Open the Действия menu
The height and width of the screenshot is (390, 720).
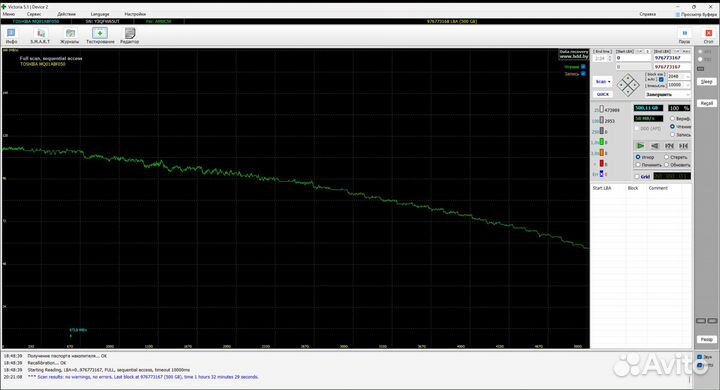click(x=67, y=14)
